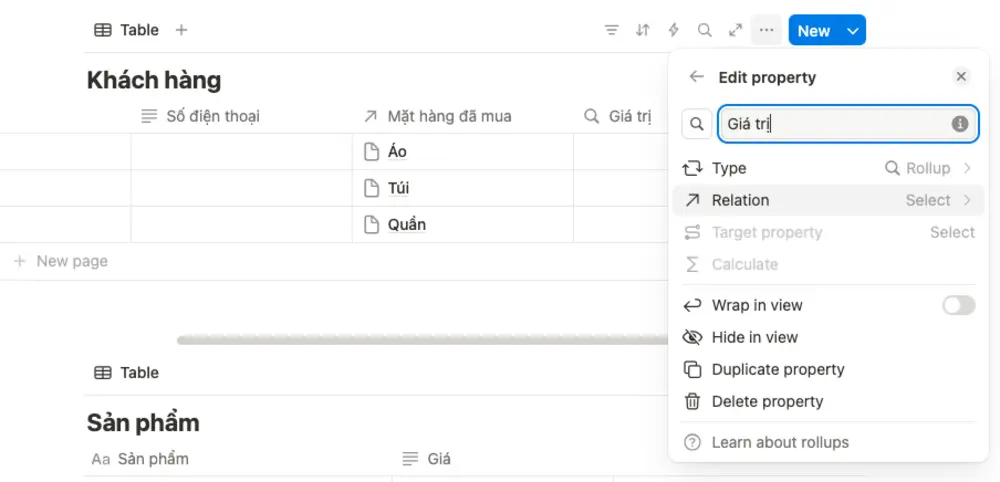Expand the New button dropdown arrow

coord(853,31)
